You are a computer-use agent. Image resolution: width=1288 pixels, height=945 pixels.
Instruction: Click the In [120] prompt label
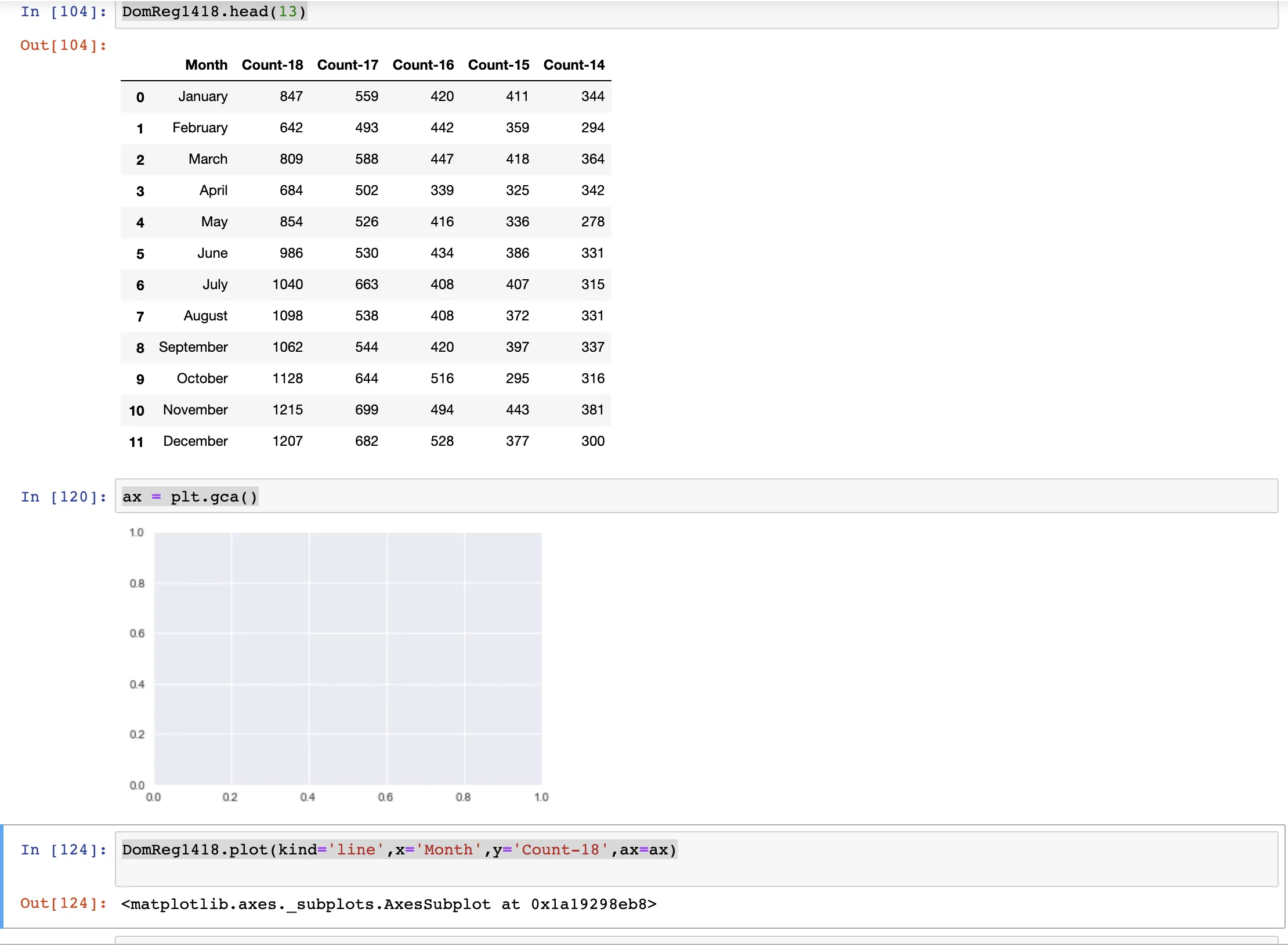coord(64,497)
